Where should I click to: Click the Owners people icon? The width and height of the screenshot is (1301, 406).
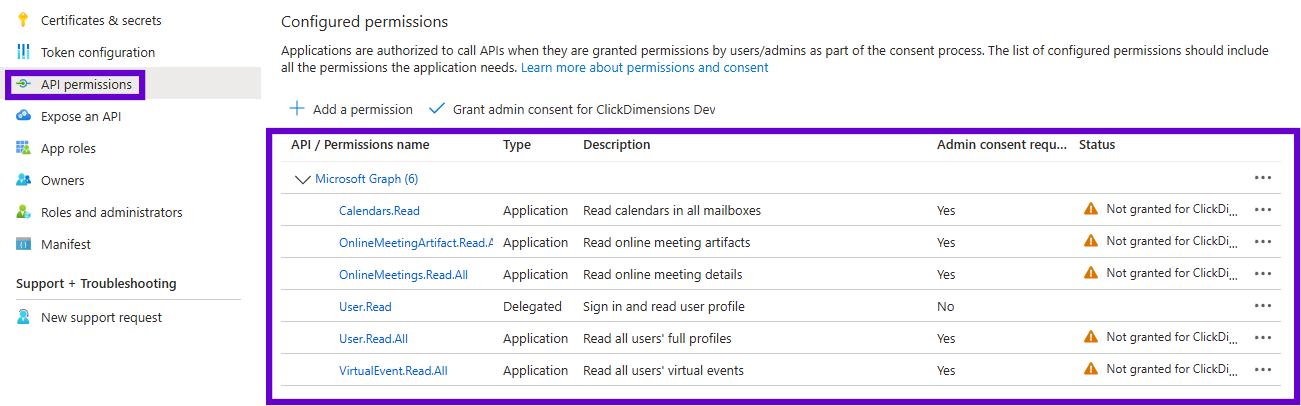click(23, 180)
